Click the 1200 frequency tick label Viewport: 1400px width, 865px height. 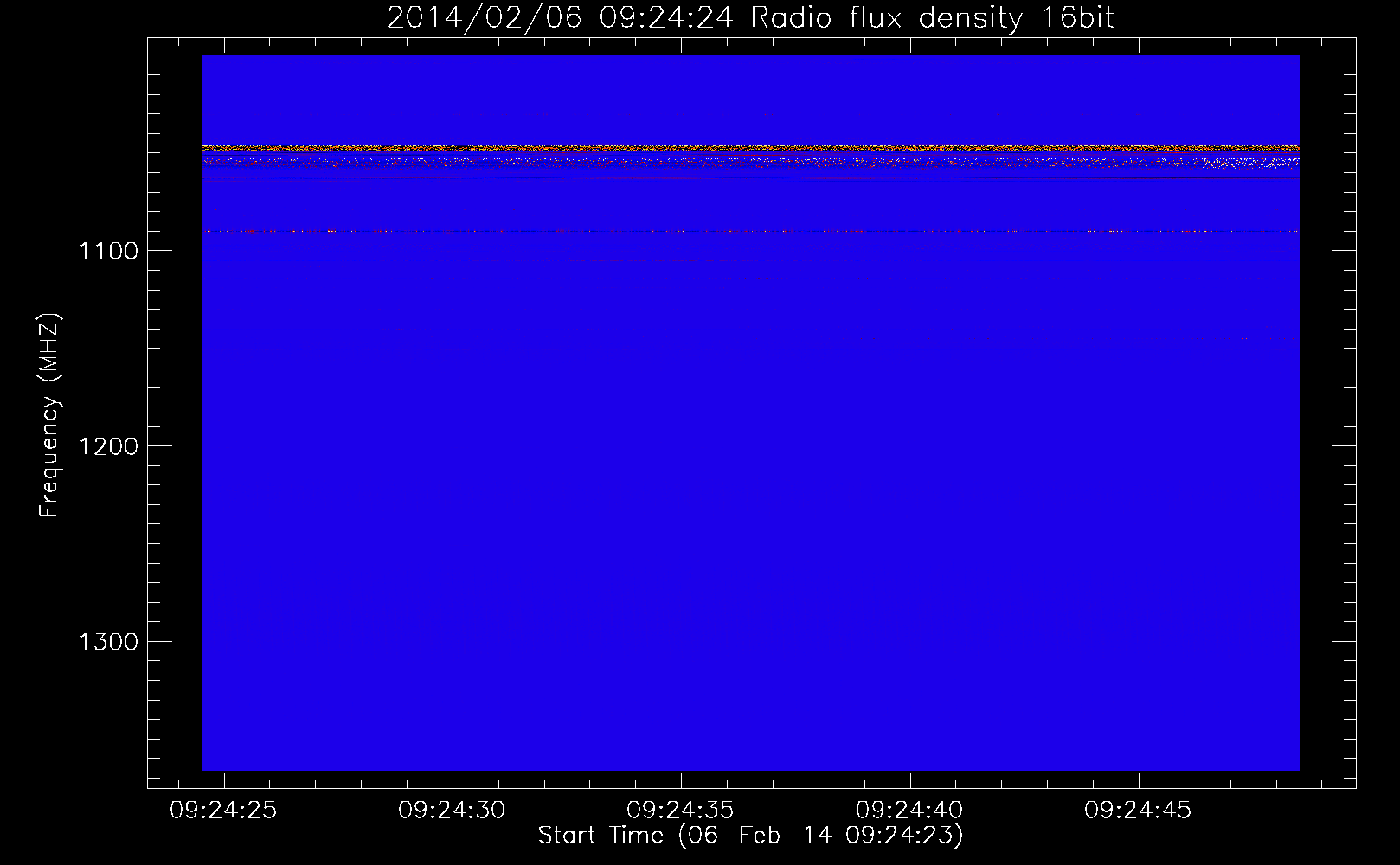[x=108, y=446]
